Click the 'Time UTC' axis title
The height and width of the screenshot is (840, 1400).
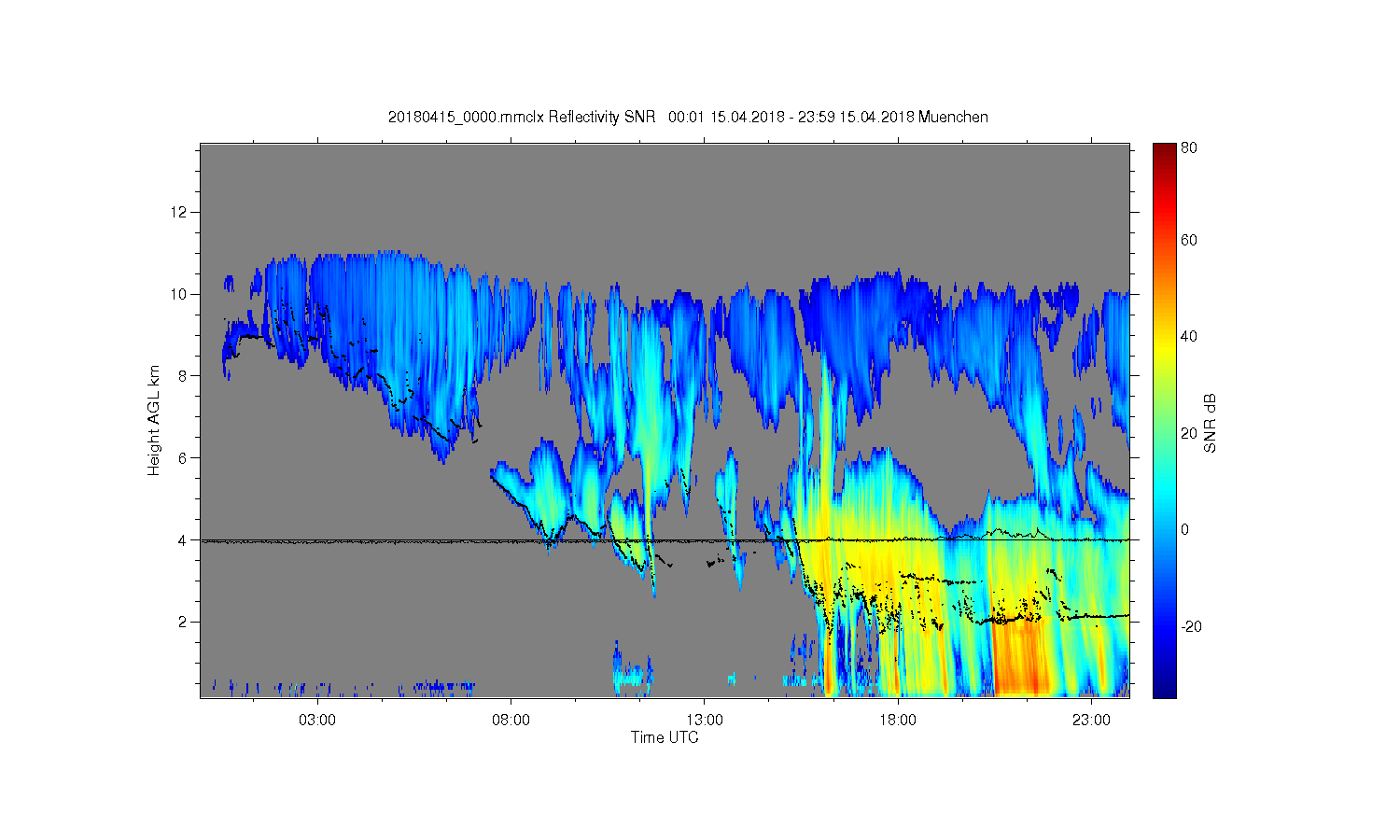665,737
